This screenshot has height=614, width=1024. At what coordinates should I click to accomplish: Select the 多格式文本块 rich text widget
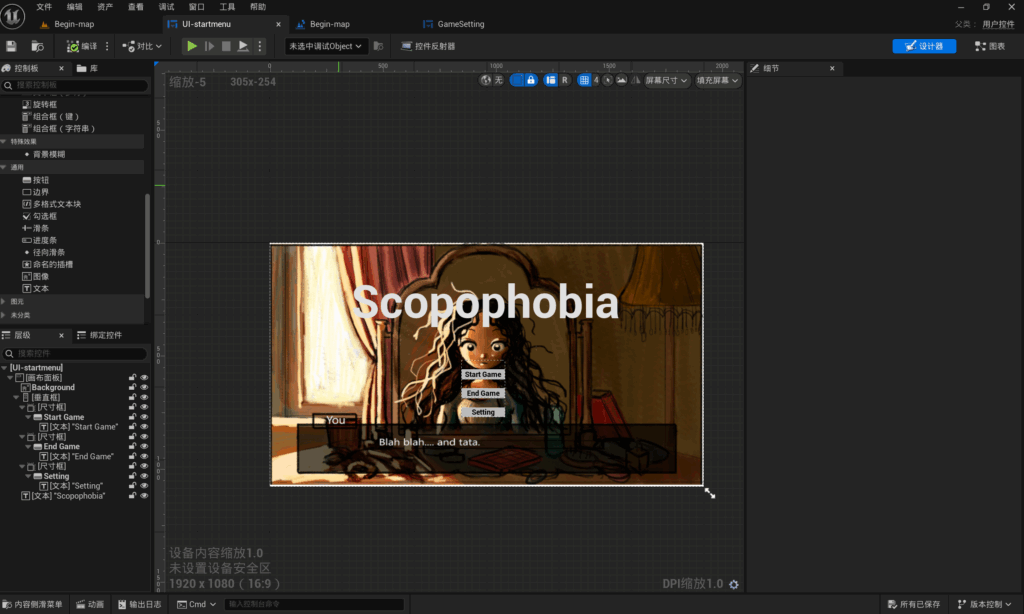click(52, 204)
